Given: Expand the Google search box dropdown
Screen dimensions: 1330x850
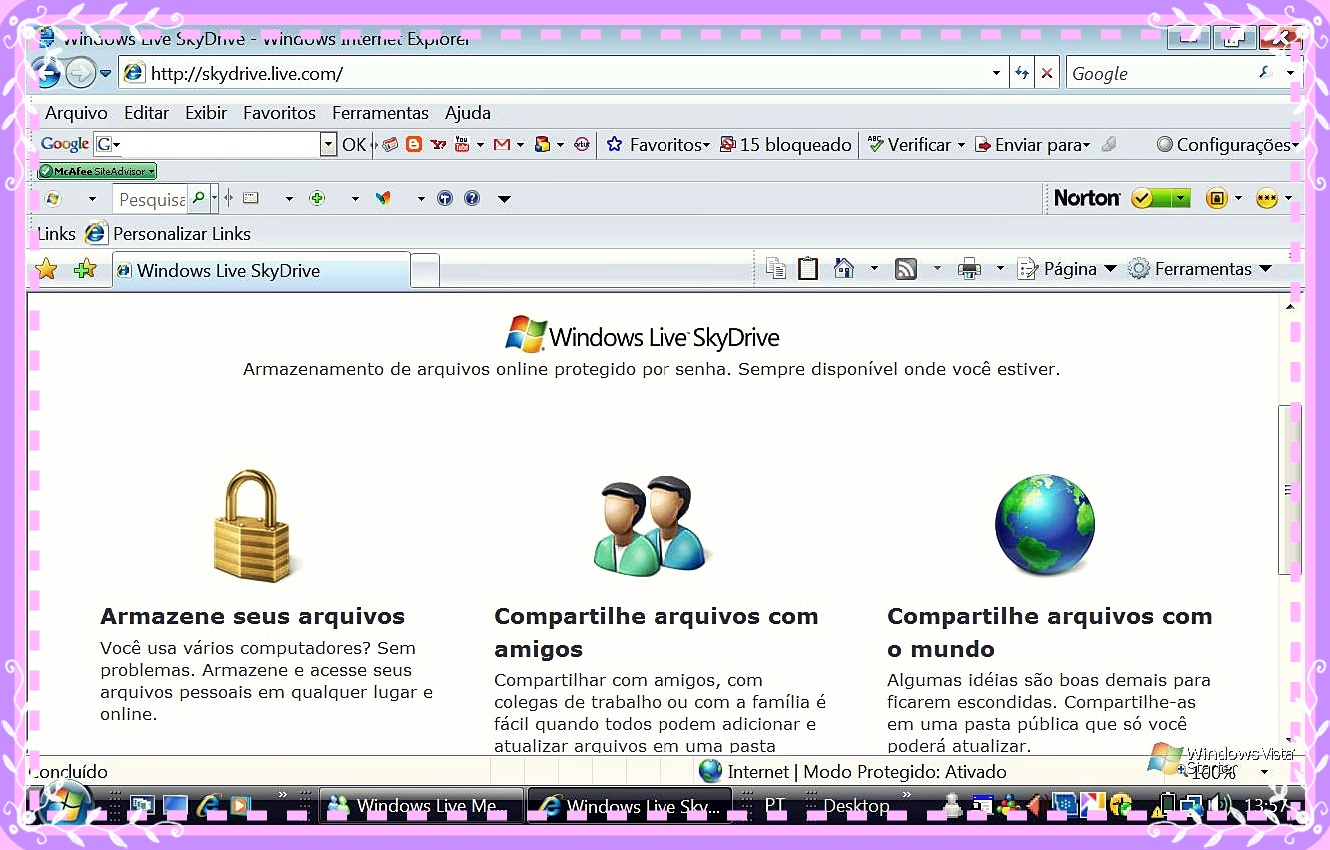Looking at the screenshot, I should [1290, 73].
